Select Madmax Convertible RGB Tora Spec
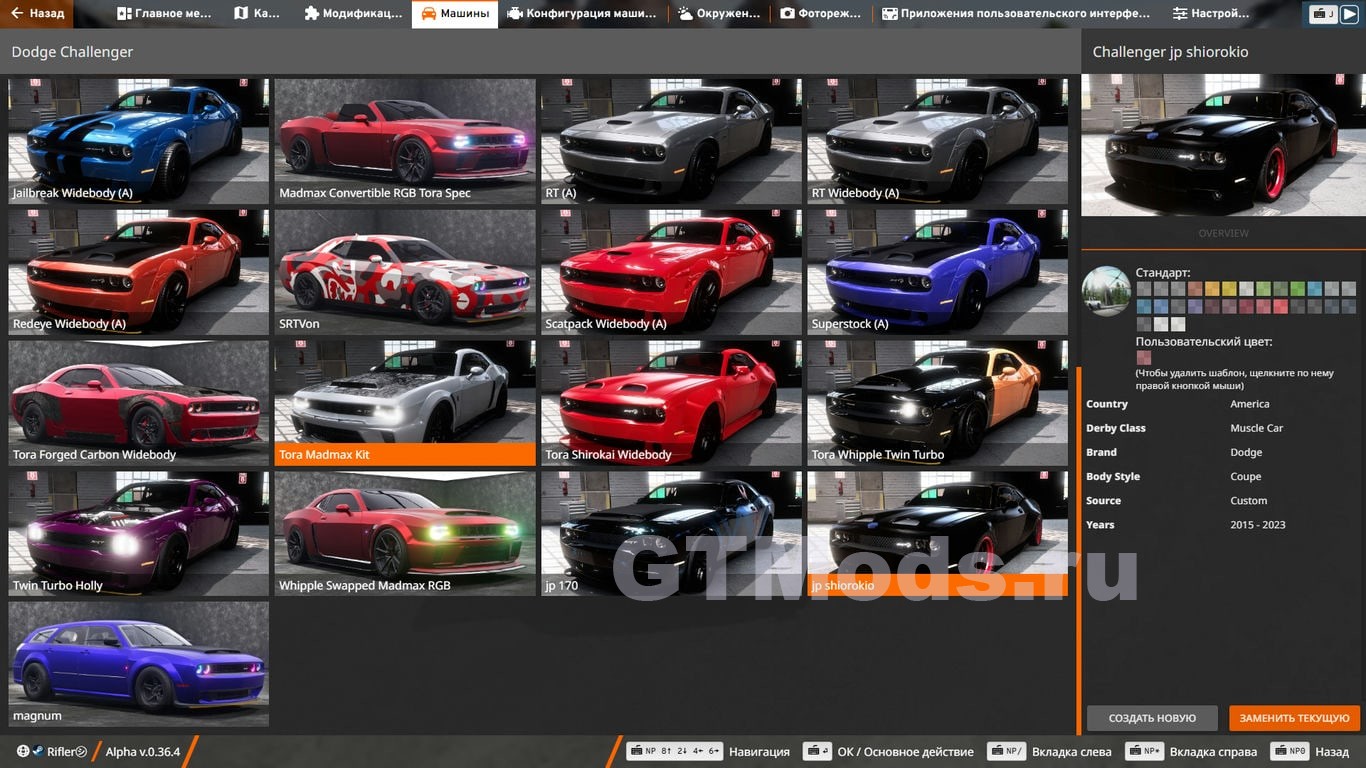The image size is (1366, 768). click(405, 141)
